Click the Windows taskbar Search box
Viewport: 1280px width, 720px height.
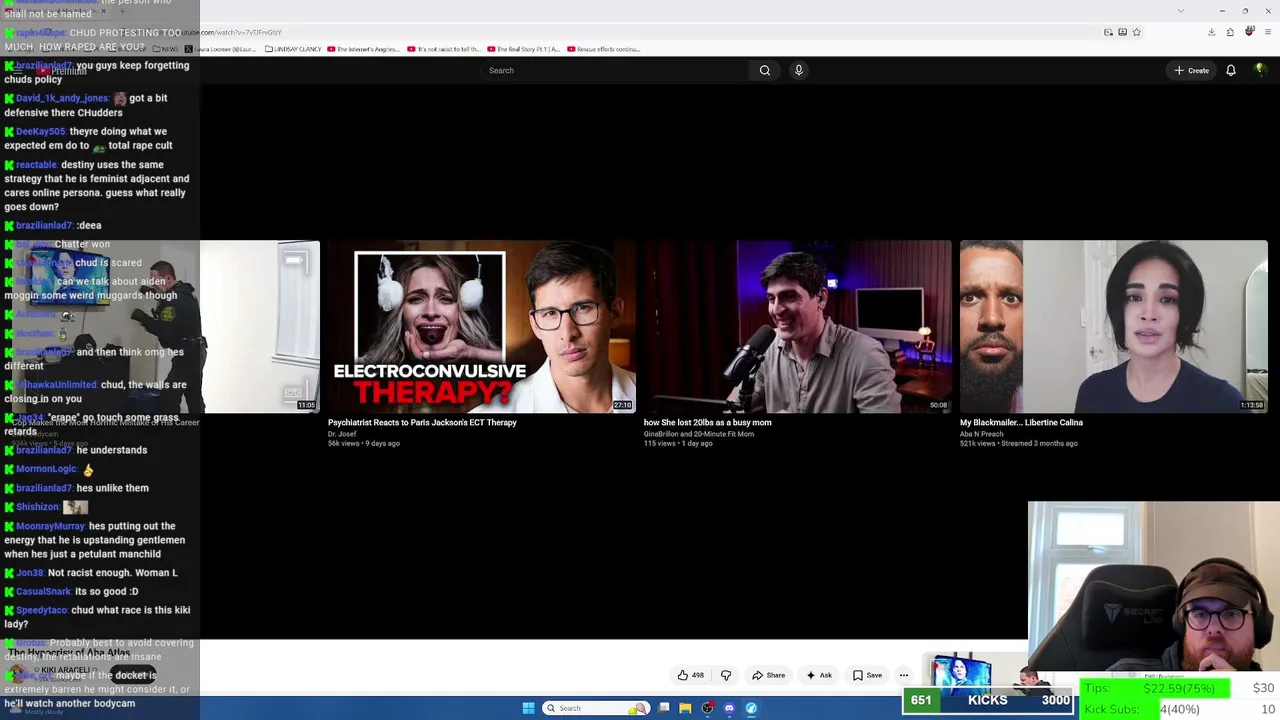tap(595, 708)
